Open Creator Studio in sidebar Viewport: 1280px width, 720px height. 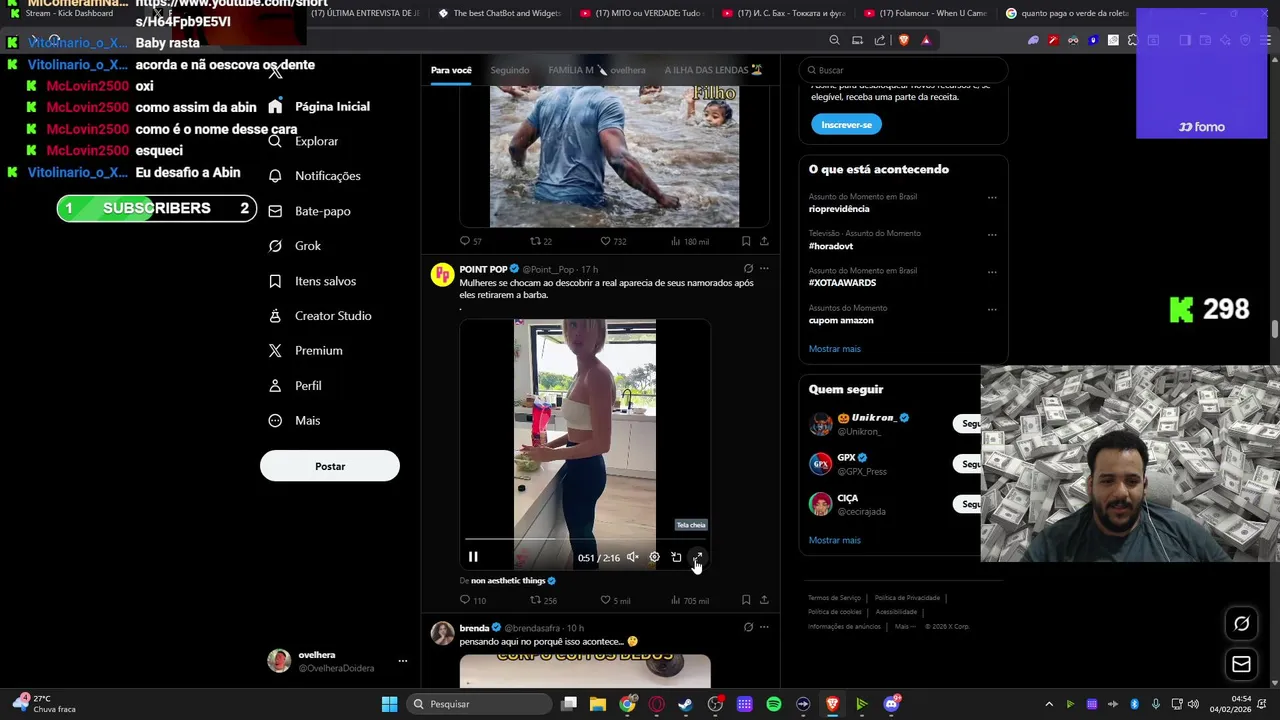pyautogui.click(x=319, y=316)
